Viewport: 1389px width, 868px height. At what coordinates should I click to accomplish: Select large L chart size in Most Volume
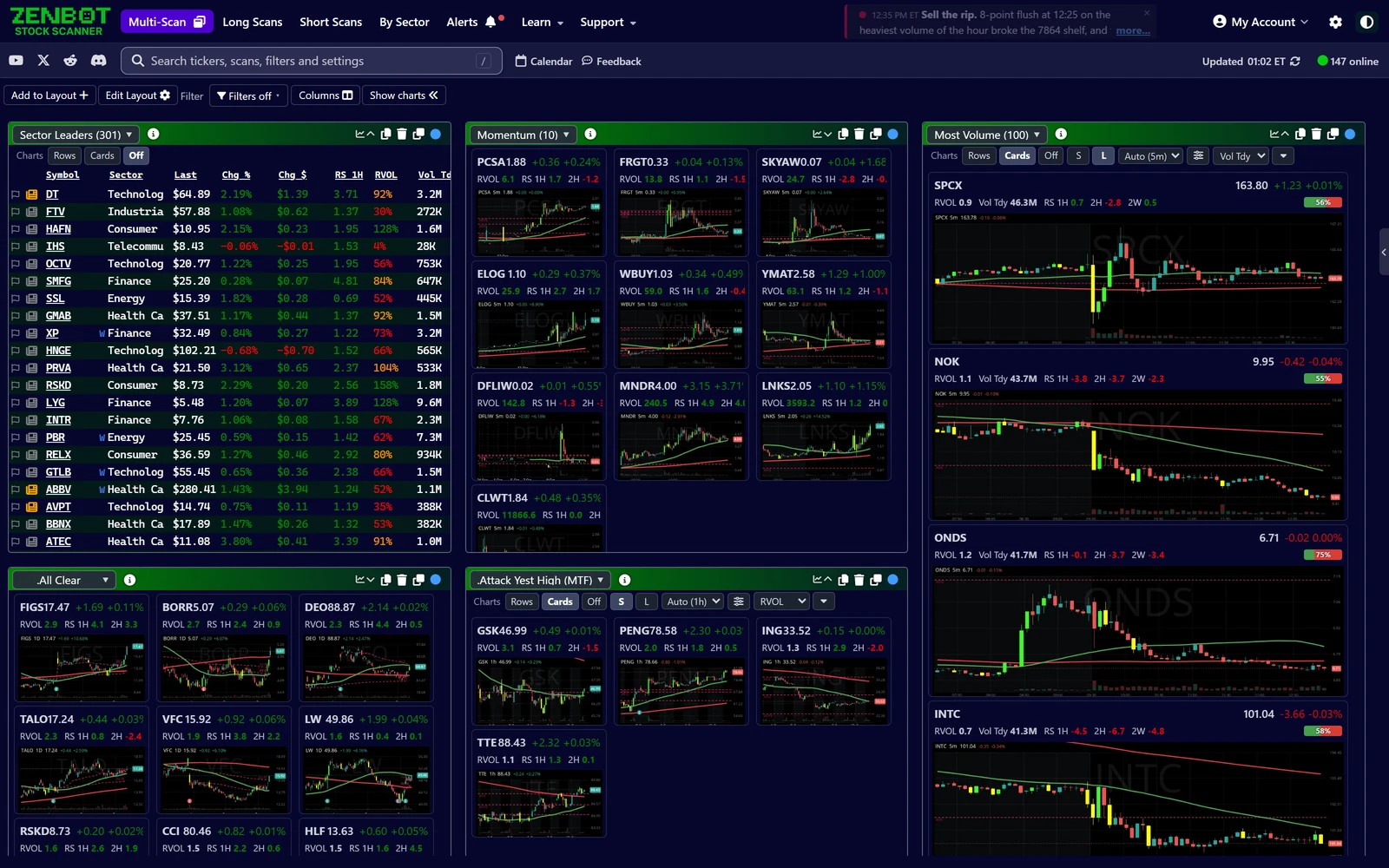click(x=1103, y=155)
